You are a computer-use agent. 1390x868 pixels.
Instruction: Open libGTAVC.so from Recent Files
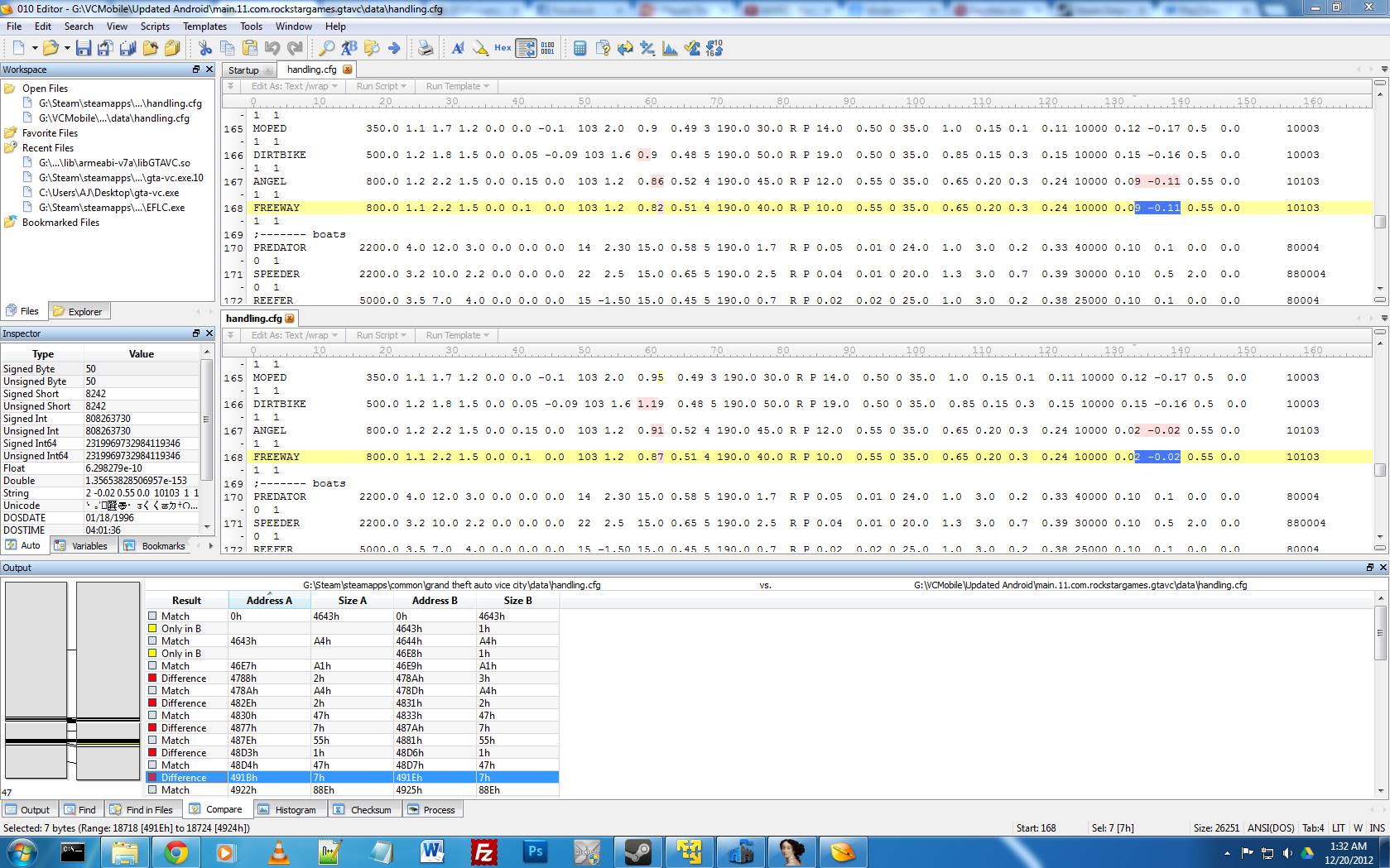point(114,163)
